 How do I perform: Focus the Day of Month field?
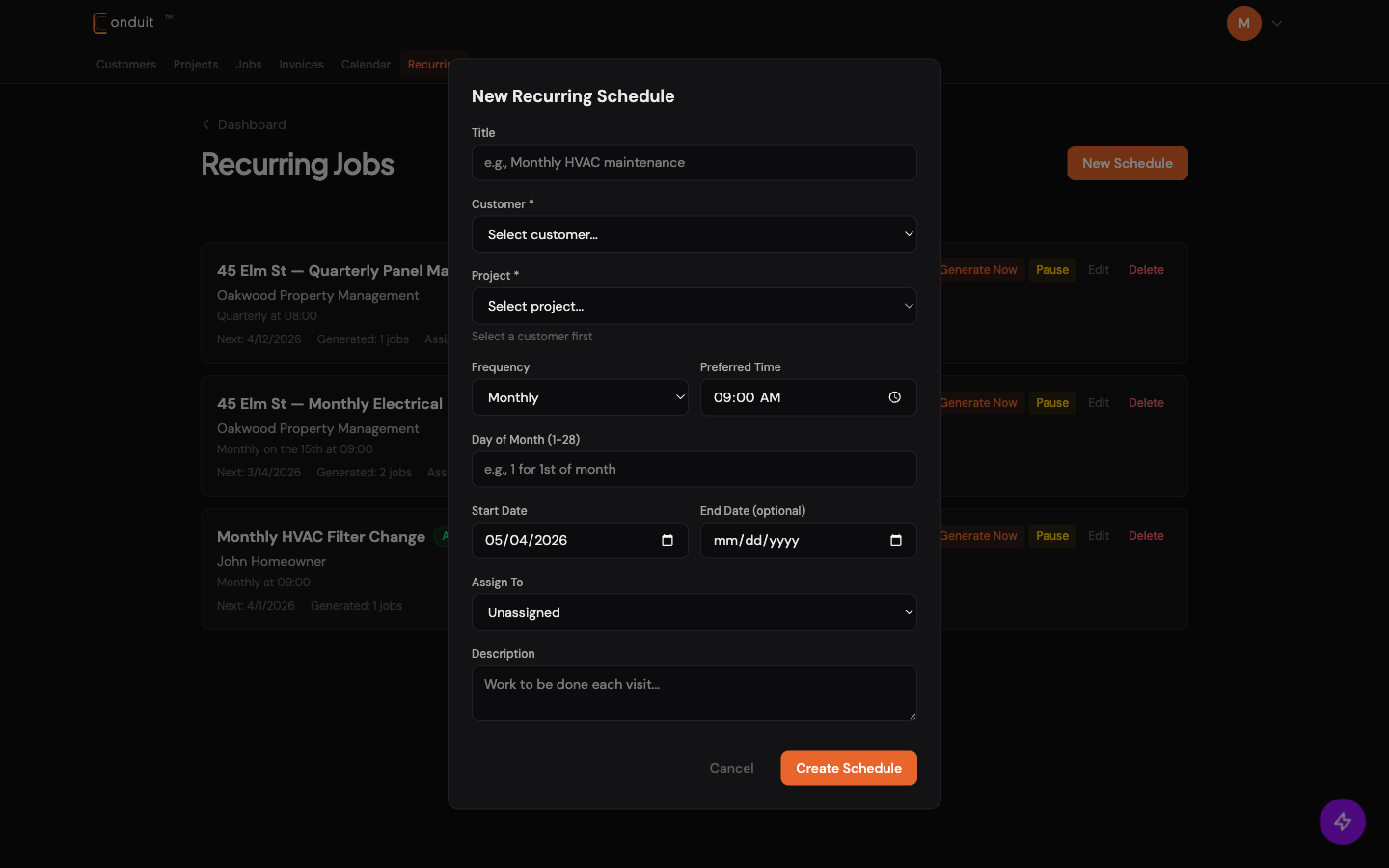(x=694, y=469)
